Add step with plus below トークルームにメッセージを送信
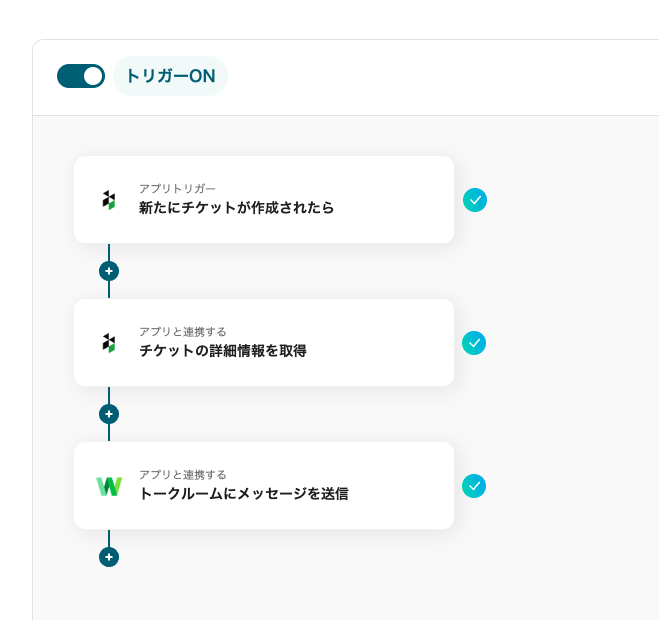Image resolution: width=659 pixels, height=620 pixels. pos(109,557)
